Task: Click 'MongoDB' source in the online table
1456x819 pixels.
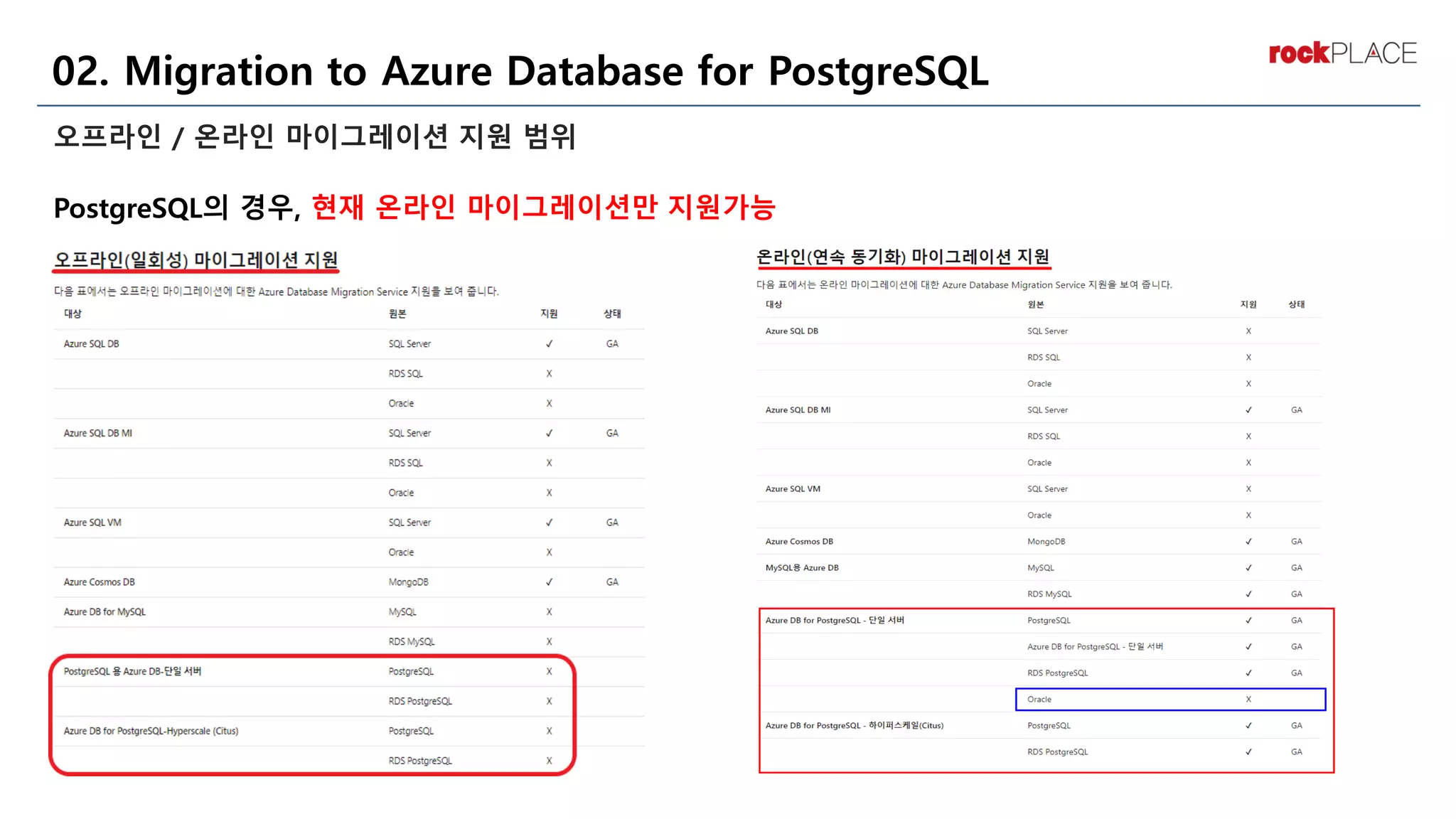Action: [1046, 542]
